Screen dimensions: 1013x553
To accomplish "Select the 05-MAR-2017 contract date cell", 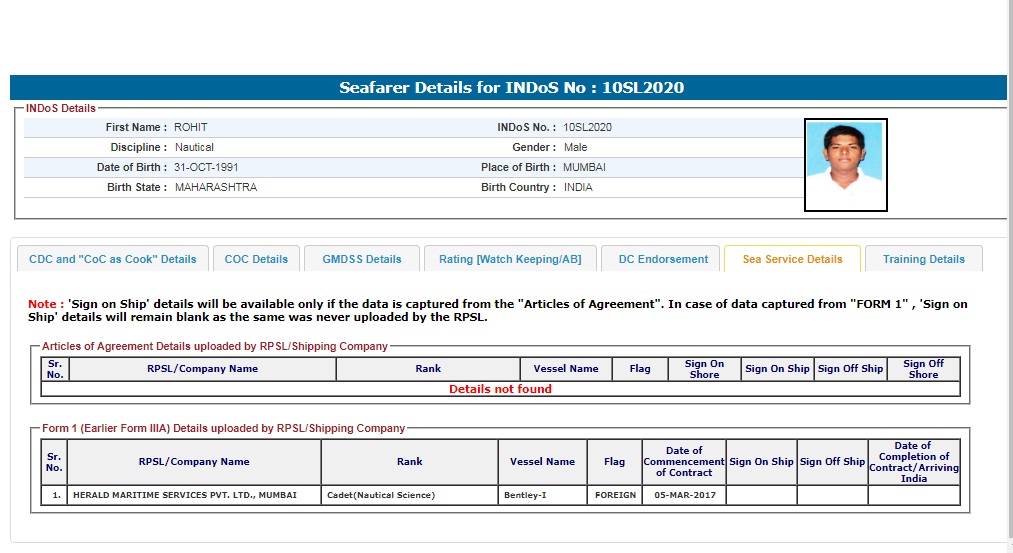I will [683, 495].
